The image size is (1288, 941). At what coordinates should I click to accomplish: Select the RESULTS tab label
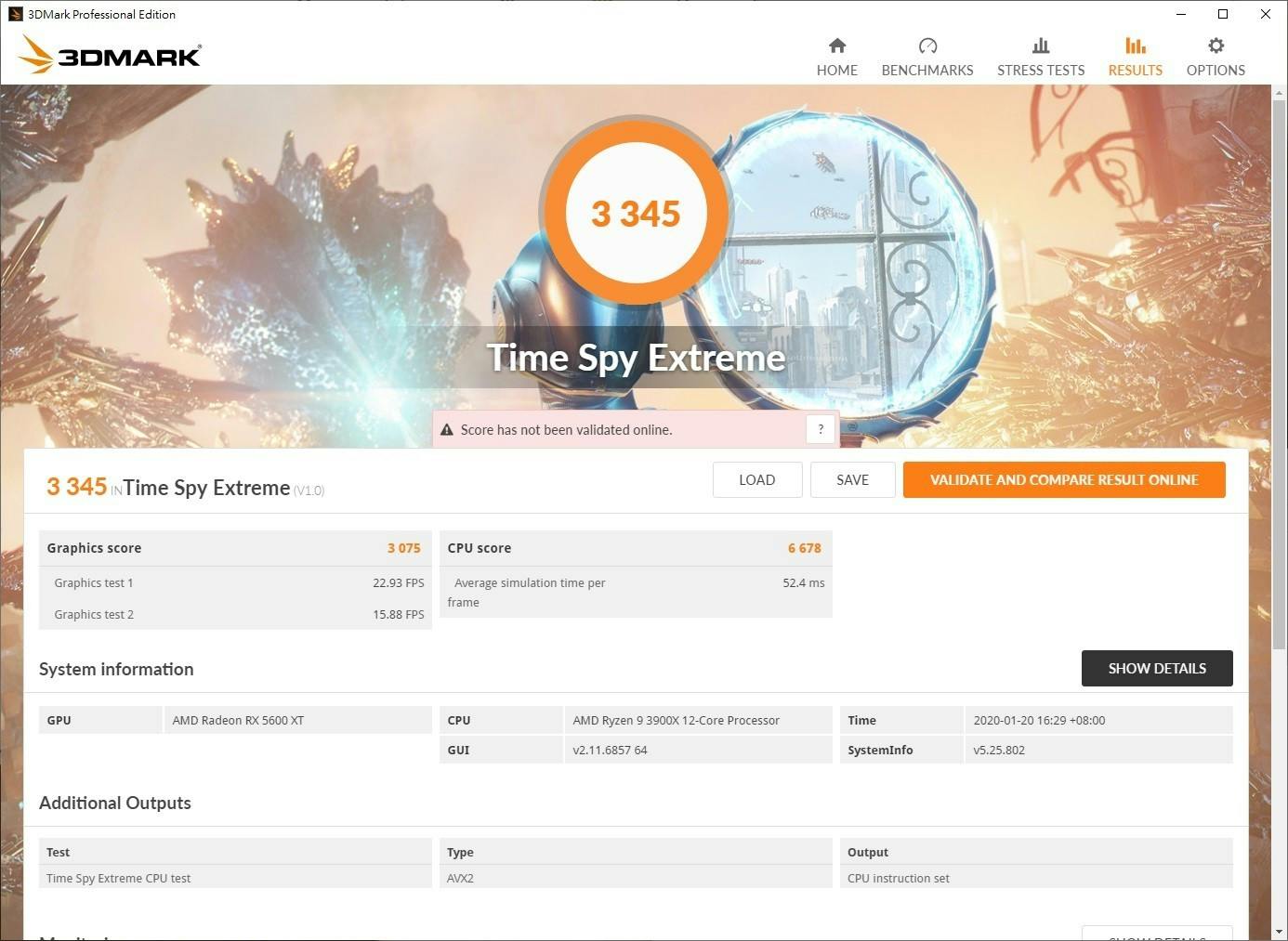pyautogui.click(x=1135, y=71)
